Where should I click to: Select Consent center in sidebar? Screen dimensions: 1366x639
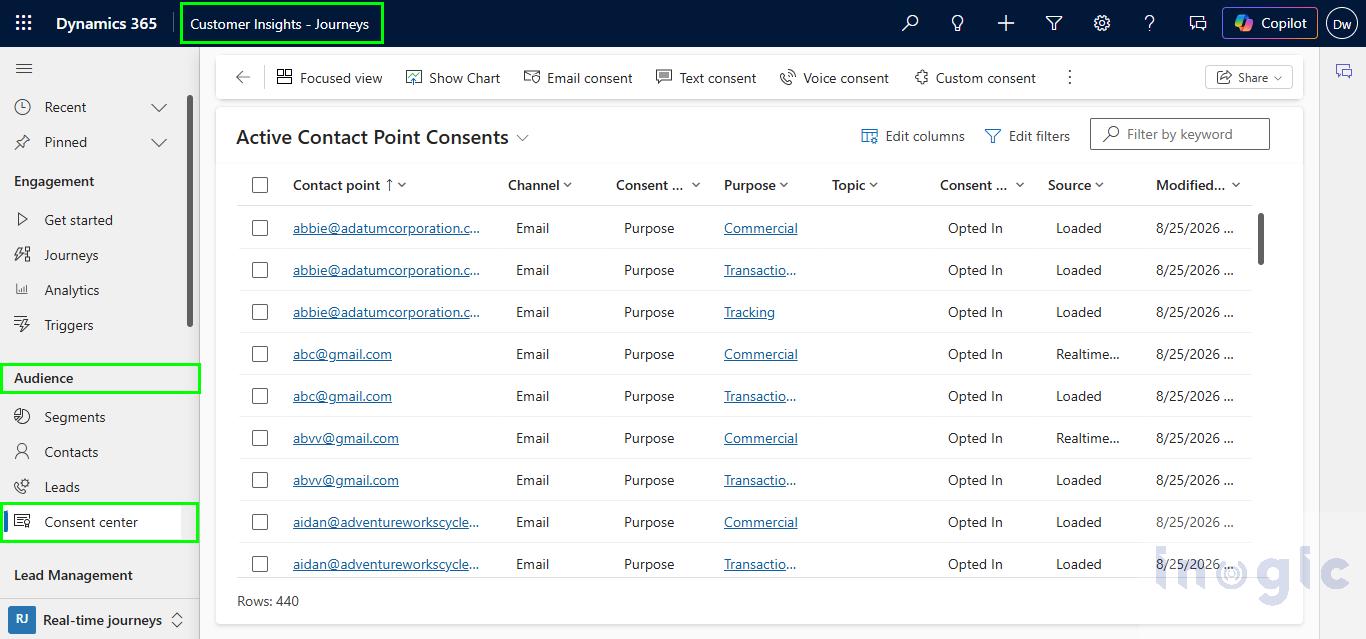tap(91, 522)
